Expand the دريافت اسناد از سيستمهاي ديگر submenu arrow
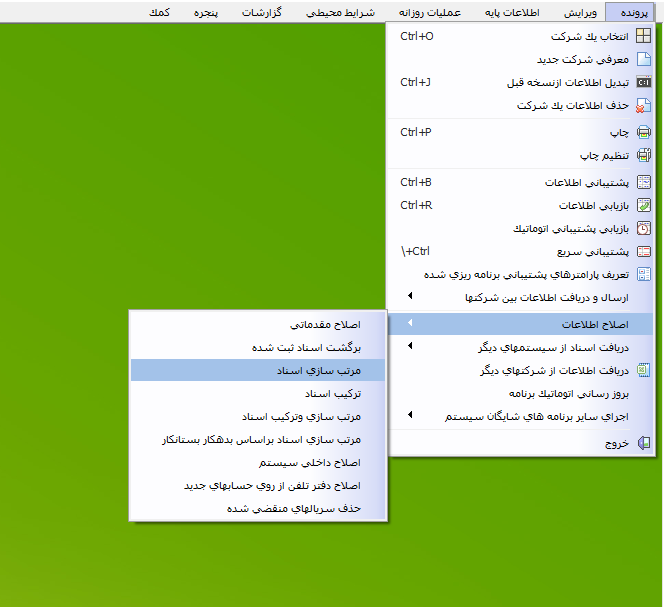 (410, 346)
